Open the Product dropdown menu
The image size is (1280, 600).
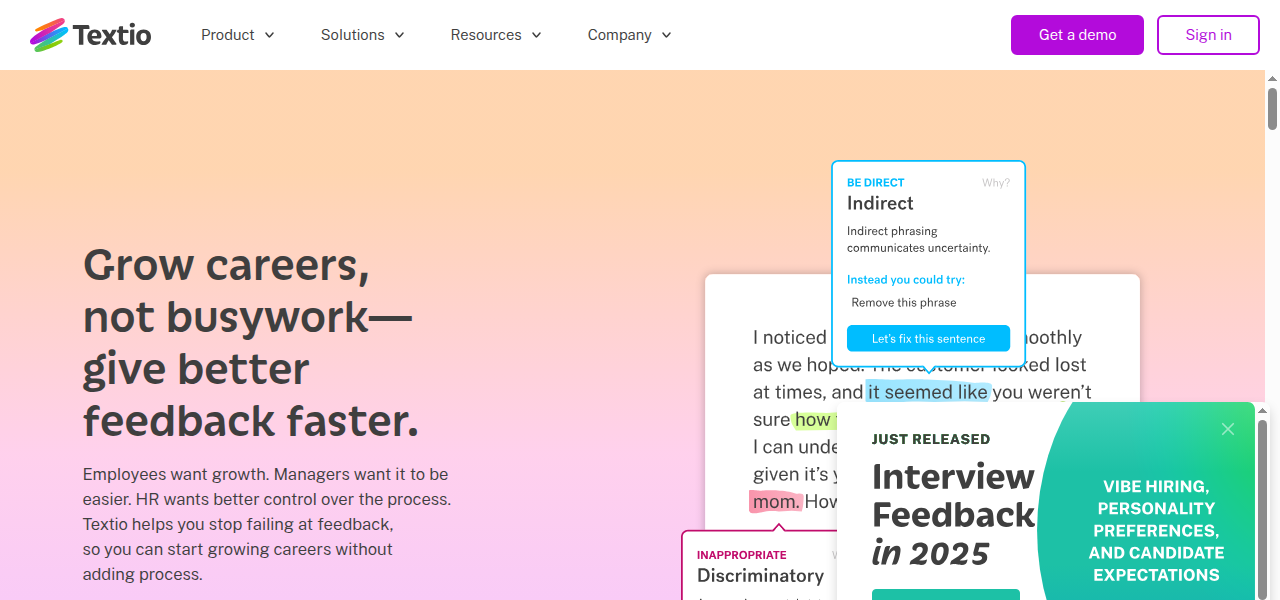228,35
